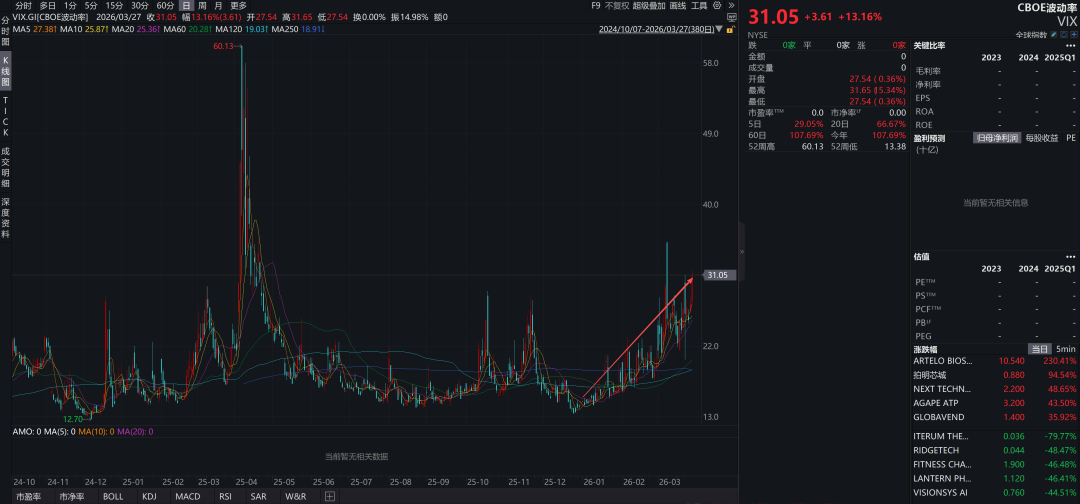Click the add plus icon near 全球指数
The height and width of the screenshot is (504, 1080).
(1073, 34)
